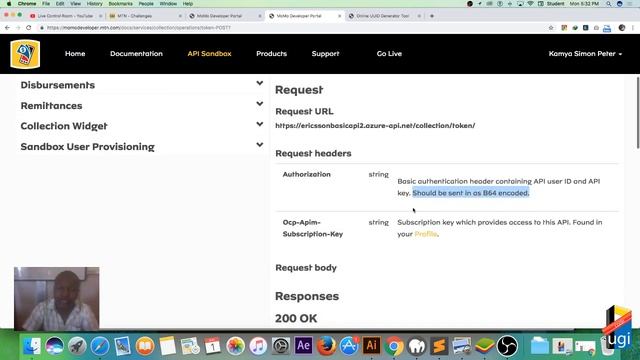The height and width of the screenshot is (360, 640).
Task: Open System Preferences gear in dock
Action: click(x=281, y=346)
